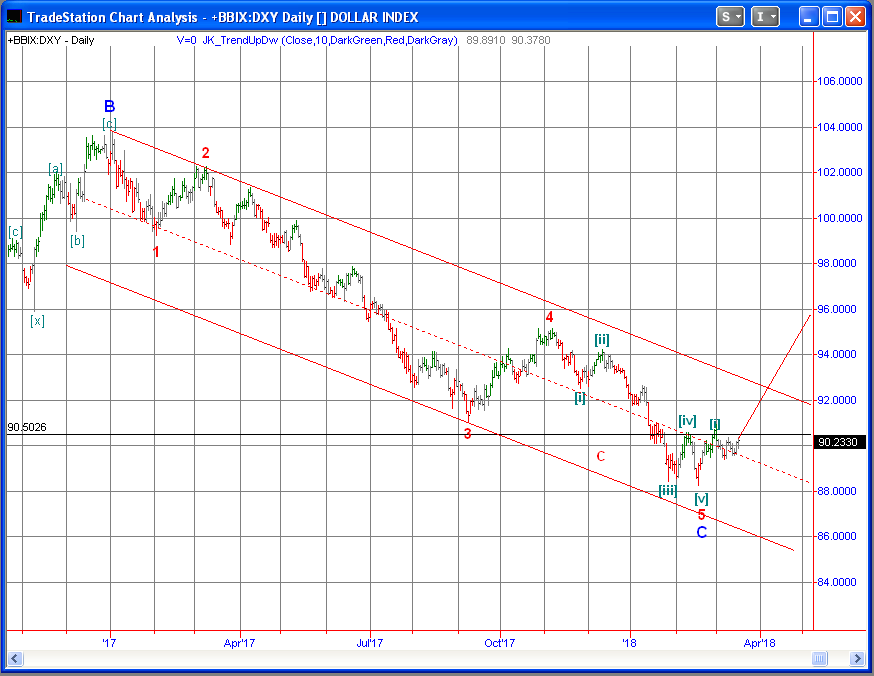This screenshot has height=676, width=874.
Task: Maximize the Chart Analysis window
Action: (832, 17)
